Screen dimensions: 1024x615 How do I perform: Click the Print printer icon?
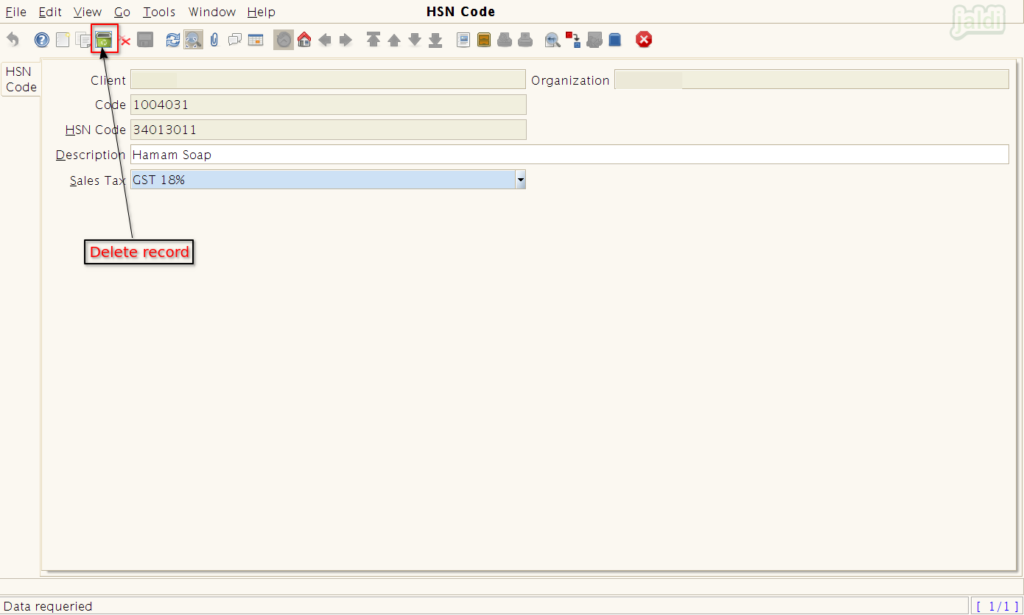(x=525, y=40)
